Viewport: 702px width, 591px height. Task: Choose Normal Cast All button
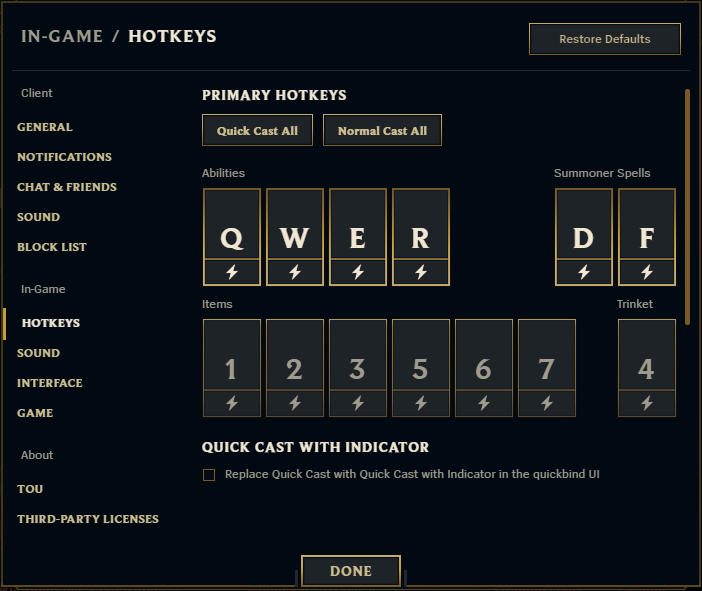coord(382,131)
